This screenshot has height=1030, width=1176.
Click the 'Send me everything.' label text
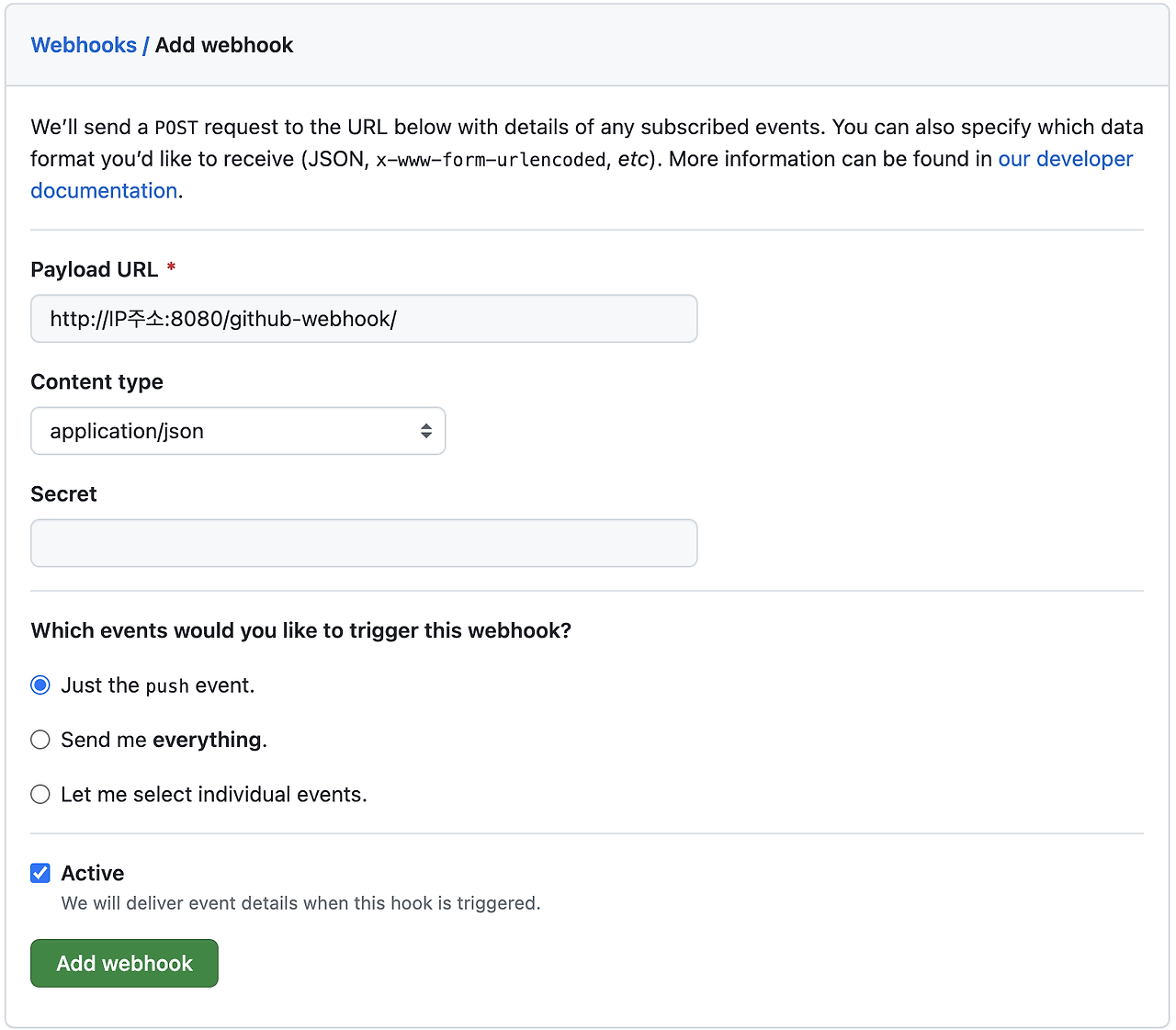click(x=164, y=740)
